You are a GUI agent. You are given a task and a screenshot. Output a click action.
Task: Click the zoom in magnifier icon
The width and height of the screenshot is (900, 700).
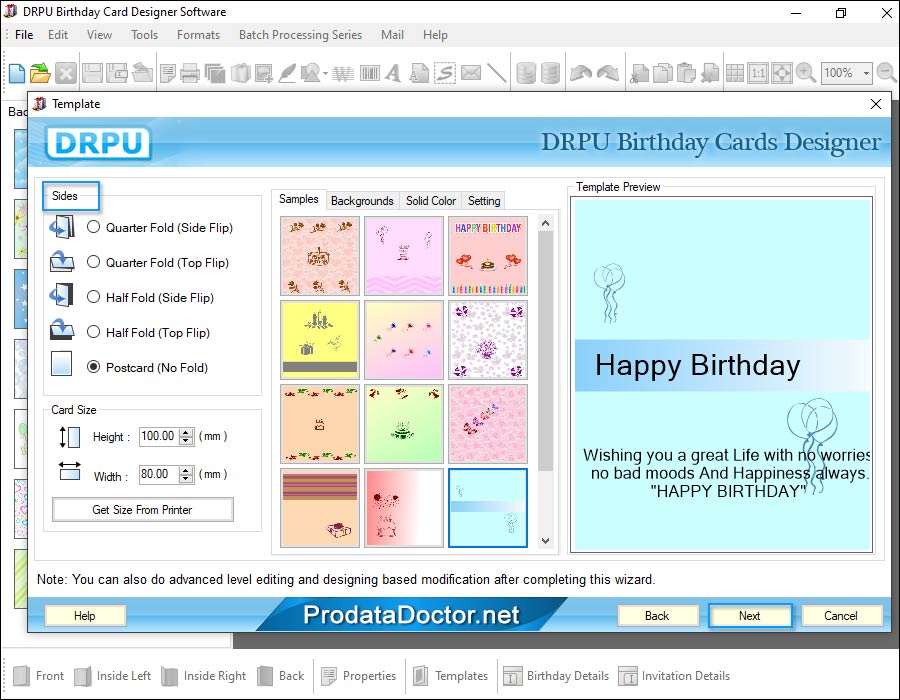805,73
